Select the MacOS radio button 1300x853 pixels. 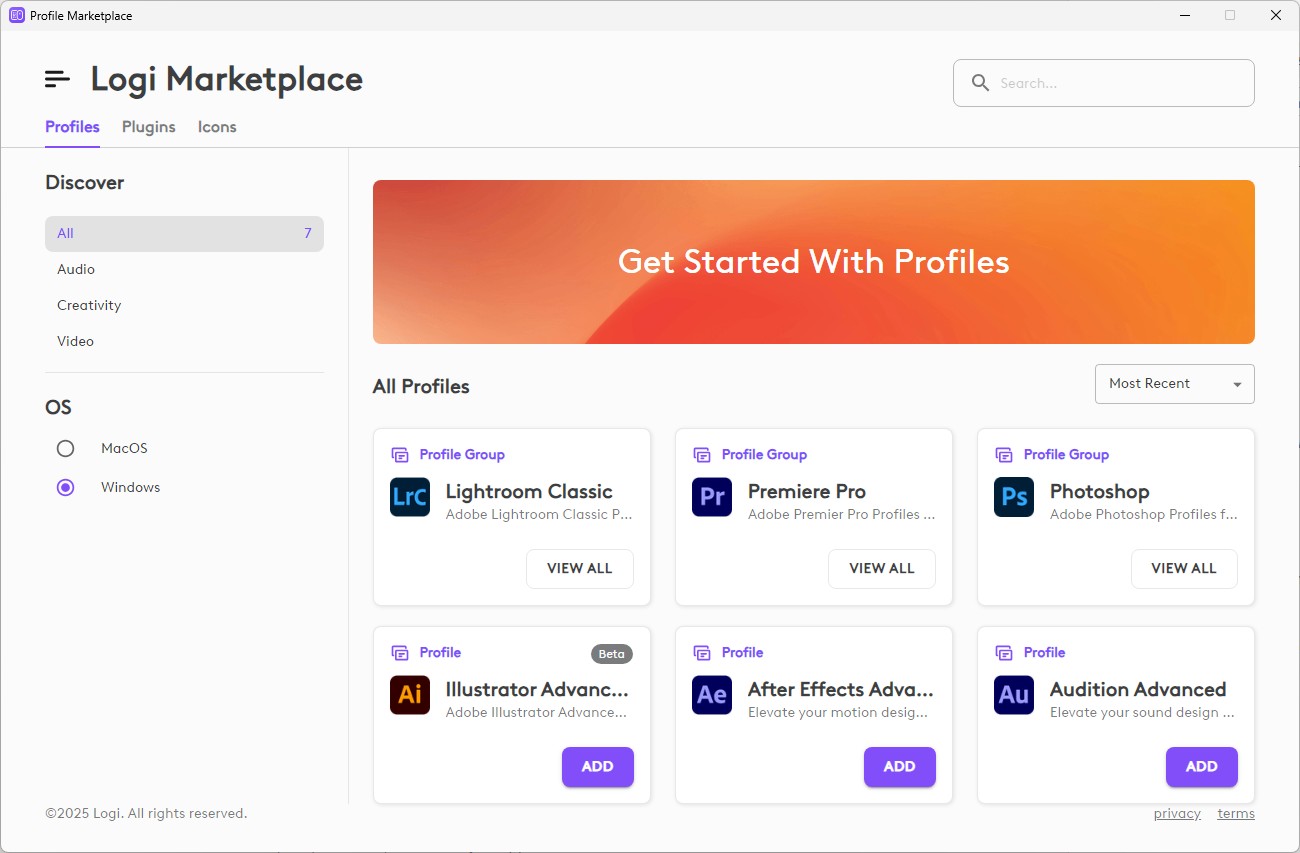click(x=66, y=448)
